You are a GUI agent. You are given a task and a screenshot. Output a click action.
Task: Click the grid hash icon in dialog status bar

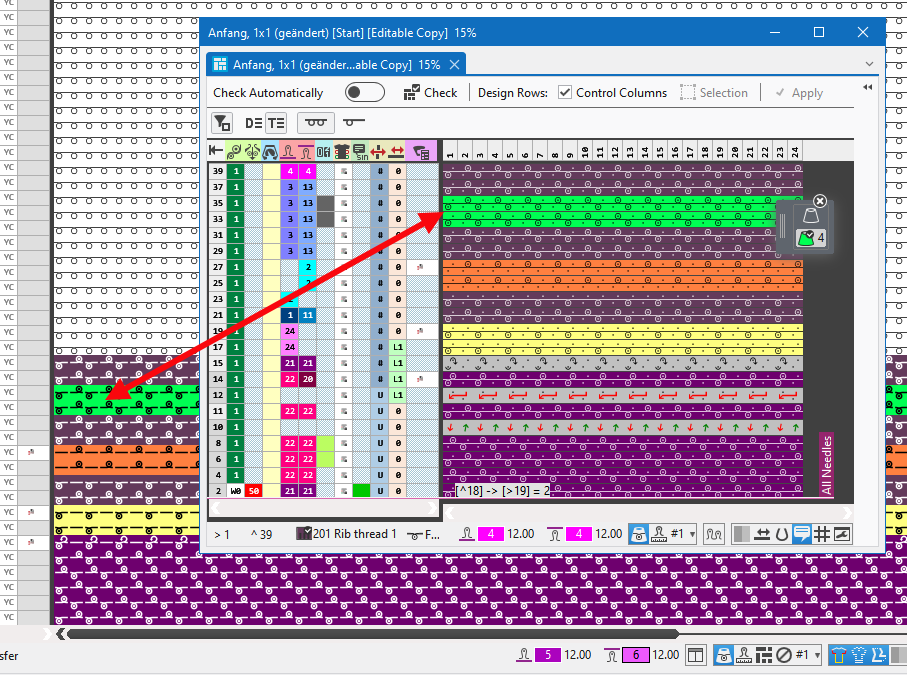click(822, 534)
